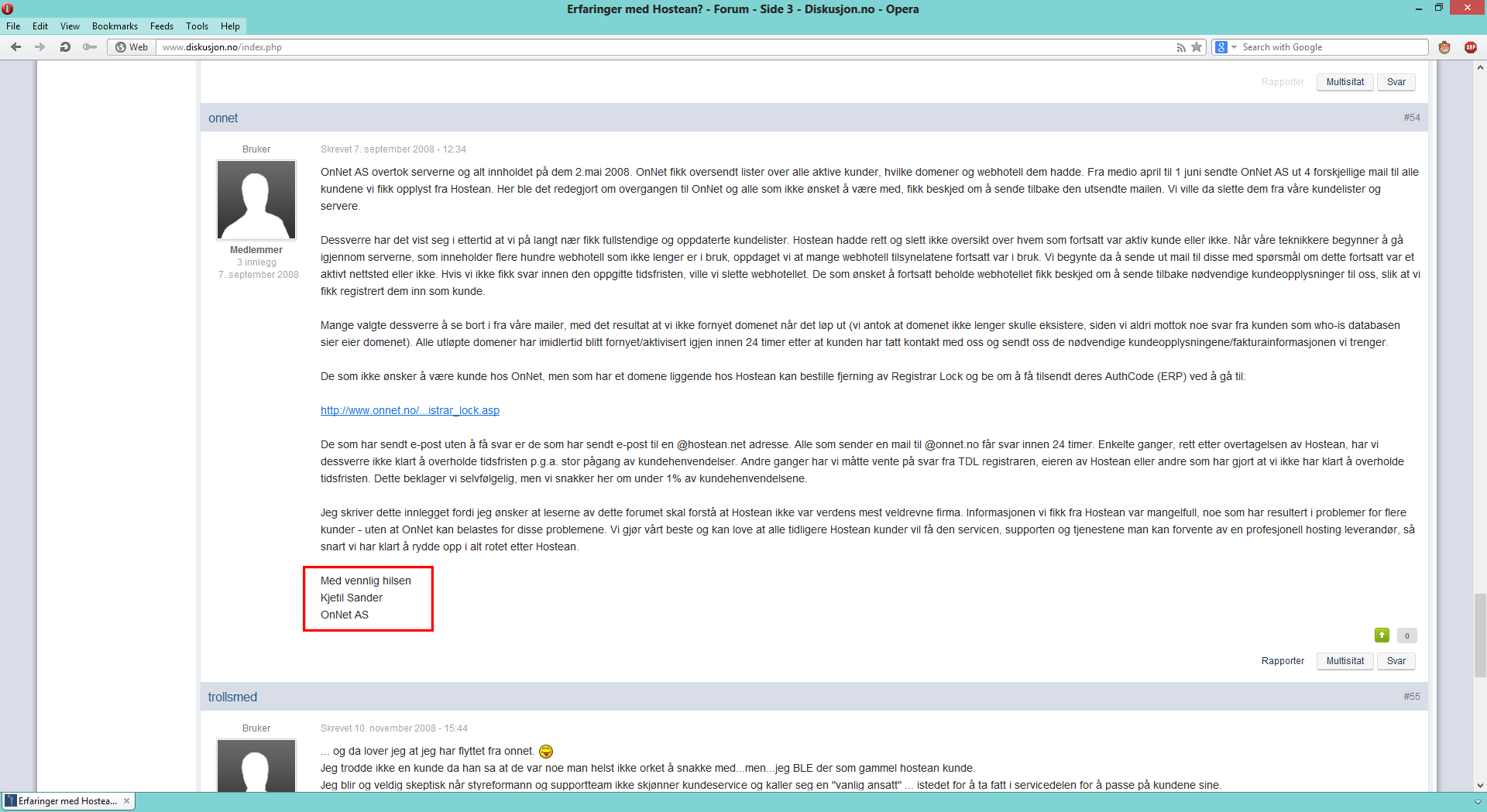Open the Edit menu
1487x812 pixels.
pos(40,26)
